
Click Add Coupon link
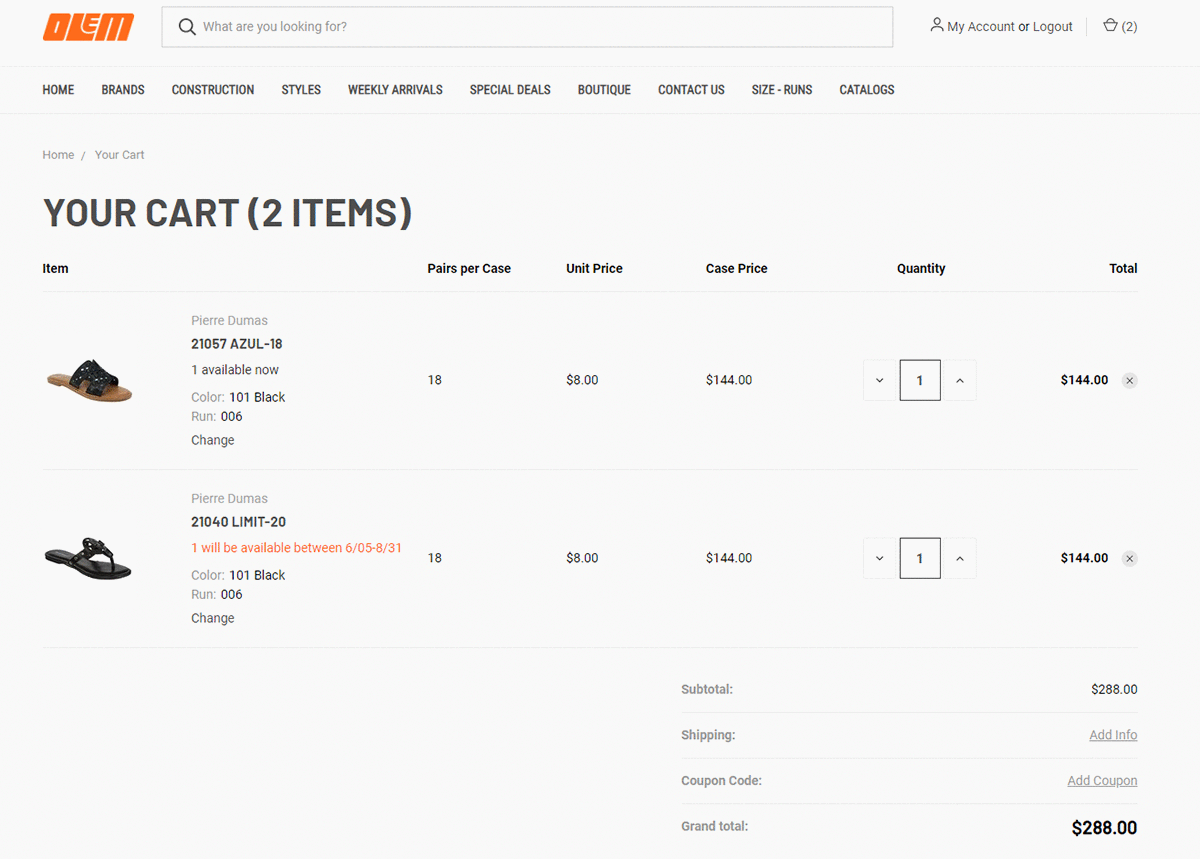pos(1102,781)
